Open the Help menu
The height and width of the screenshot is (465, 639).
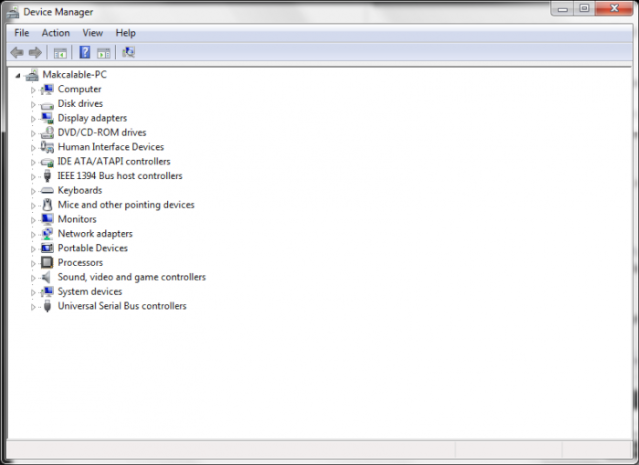pyautogui.click(x=126, y=33)
